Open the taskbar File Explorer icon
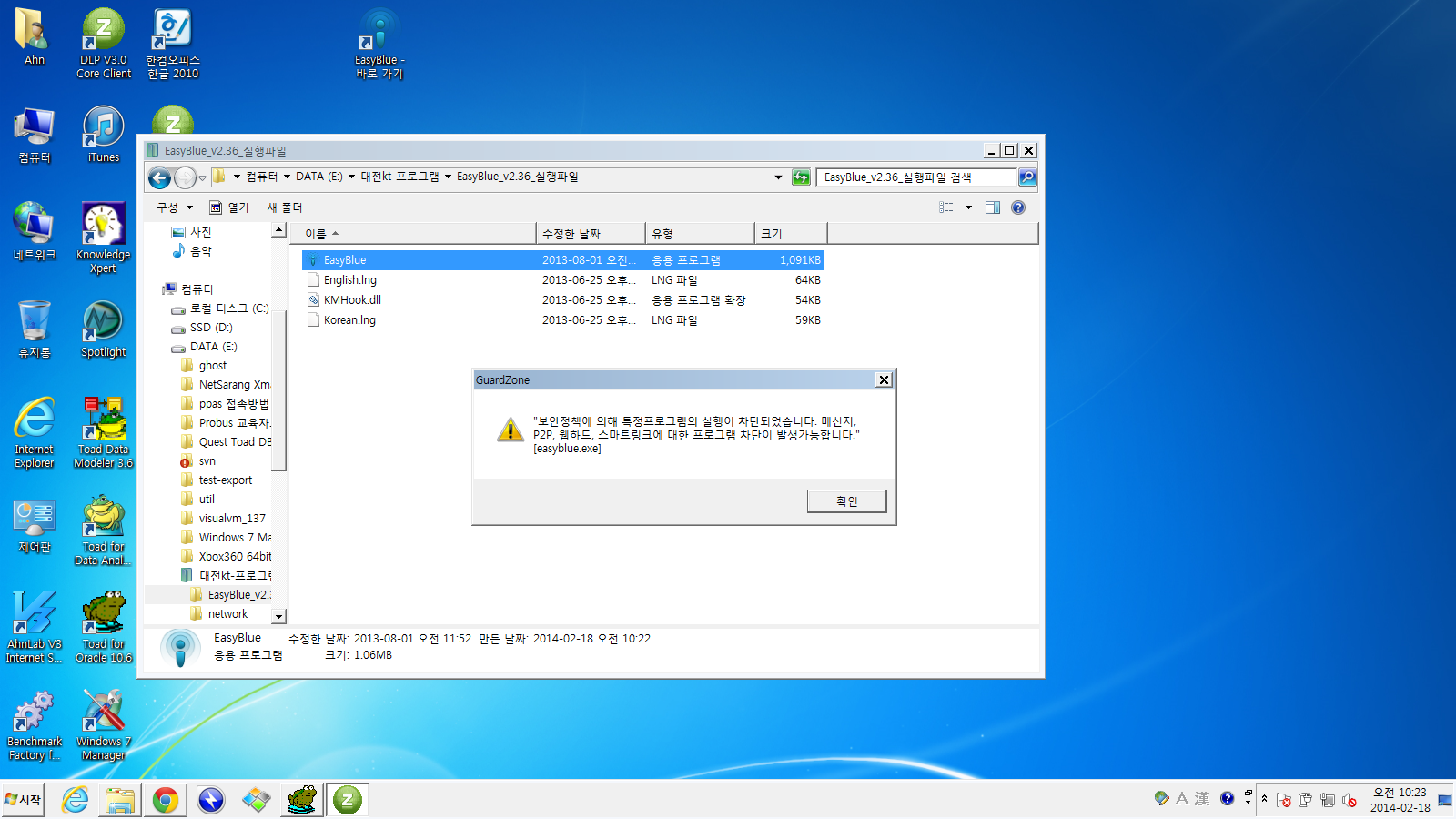The height and width of the screenshot is (819, 1456). pos(120,800)
